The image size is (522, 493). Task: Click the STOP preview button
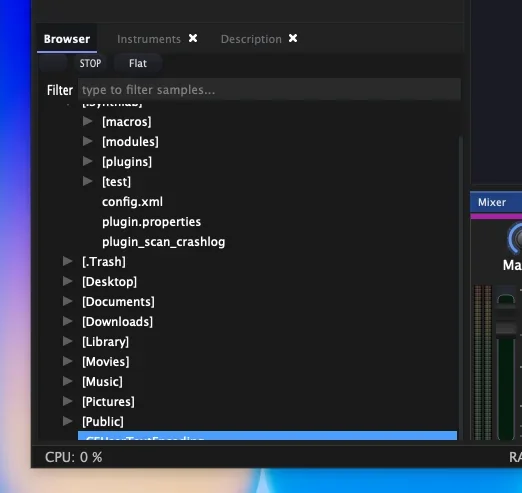pyautogui.click(x=90, y=63)
